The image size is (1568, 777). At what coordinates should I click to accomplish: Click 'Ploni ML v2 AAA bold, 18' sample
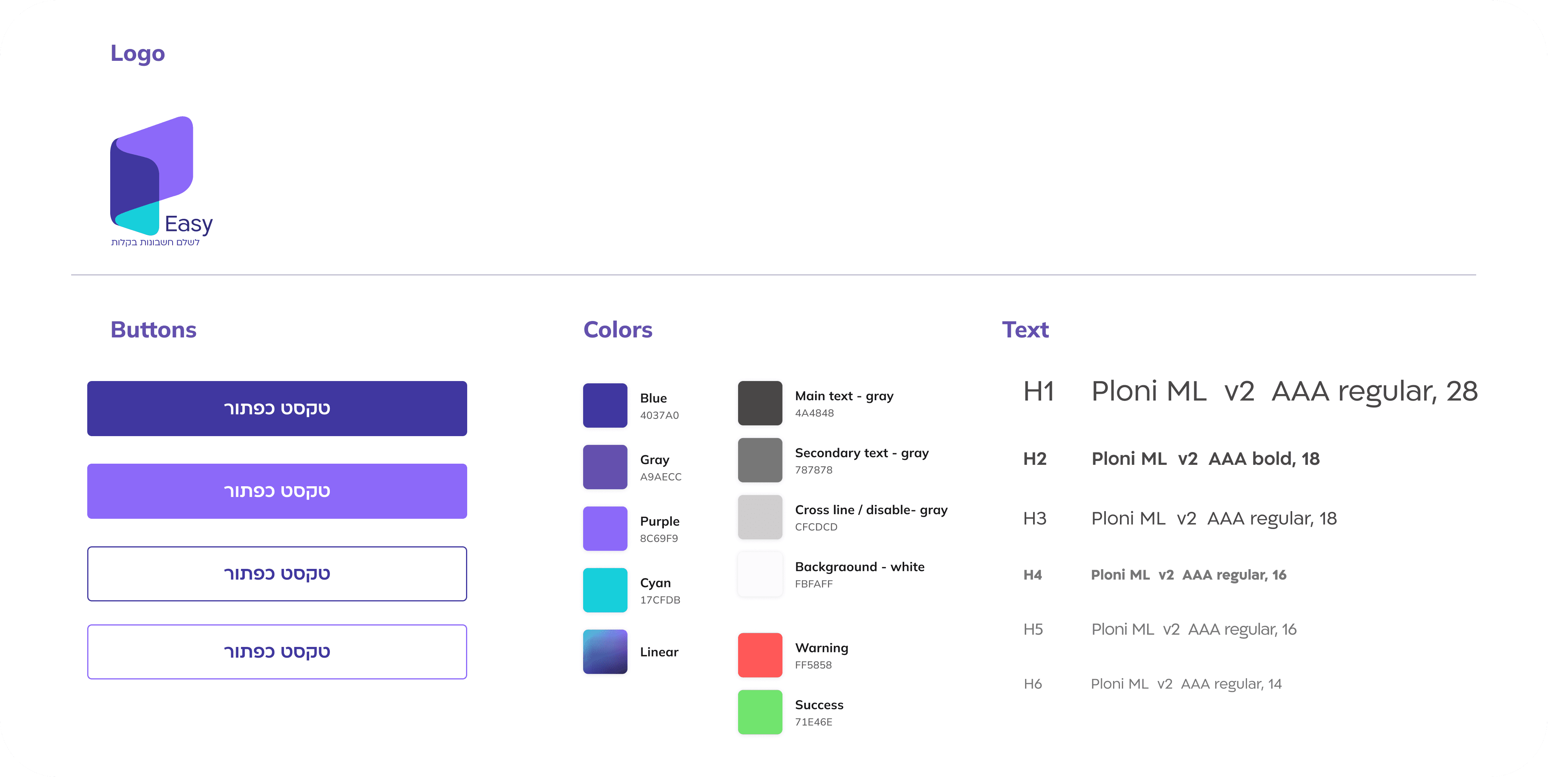point(1205,459)
